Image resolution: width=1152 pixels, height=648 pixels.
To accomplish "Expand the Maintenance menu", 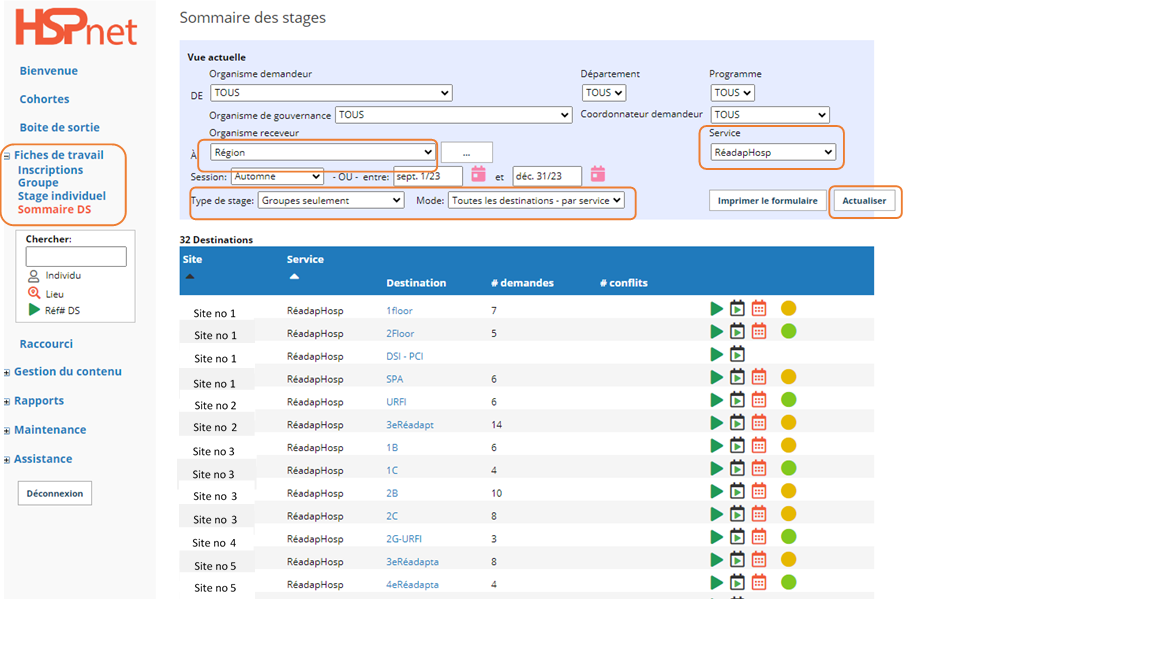I will (x=7, y=431).
